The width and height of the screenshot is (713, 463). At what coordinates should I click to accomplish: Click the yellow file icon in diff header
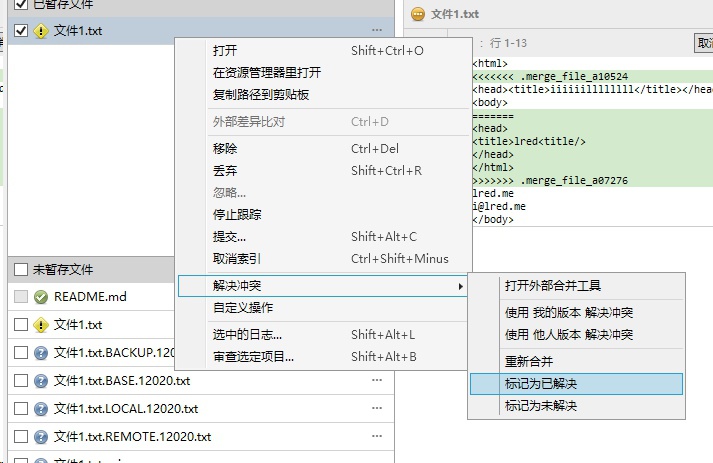point(418,14)
